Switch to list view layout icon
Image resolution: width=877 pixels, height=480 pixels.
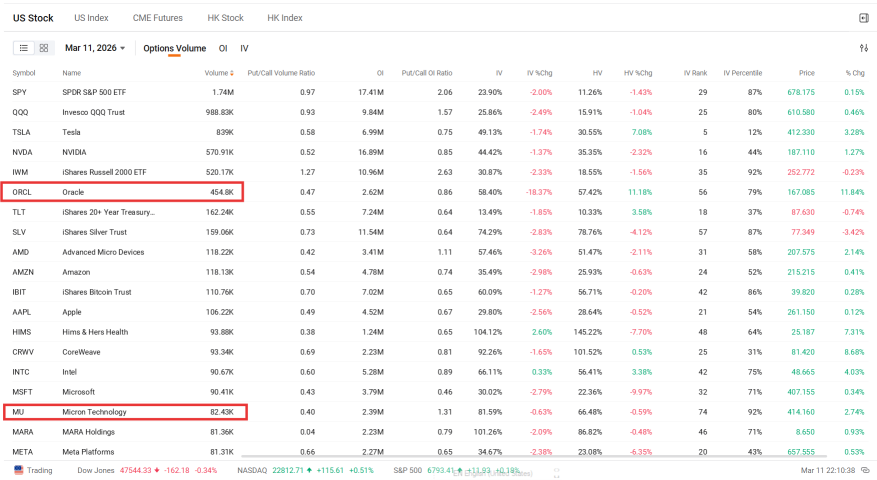point(23,48)
